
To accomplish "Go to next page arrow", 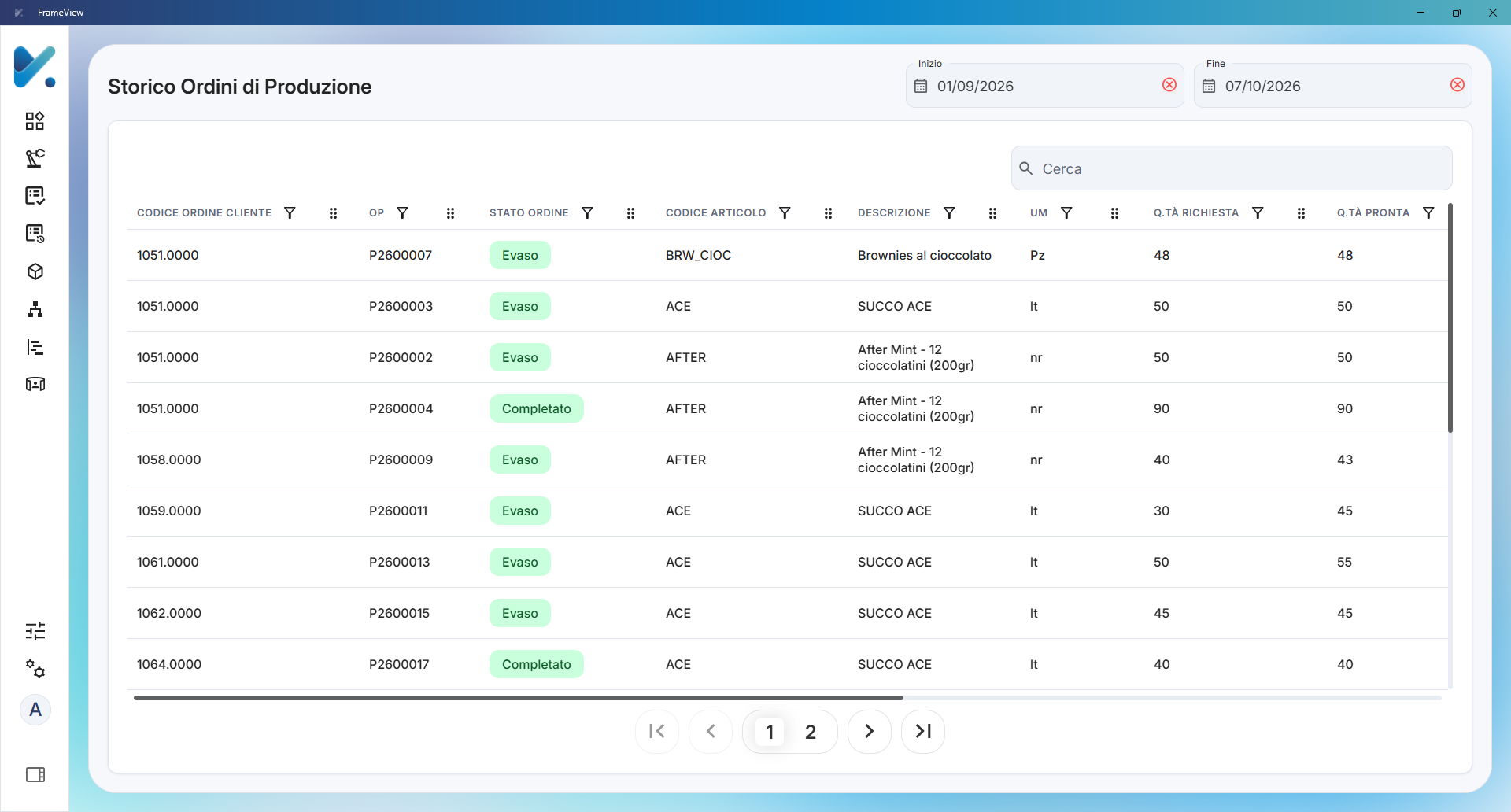I will pos(869,732).
